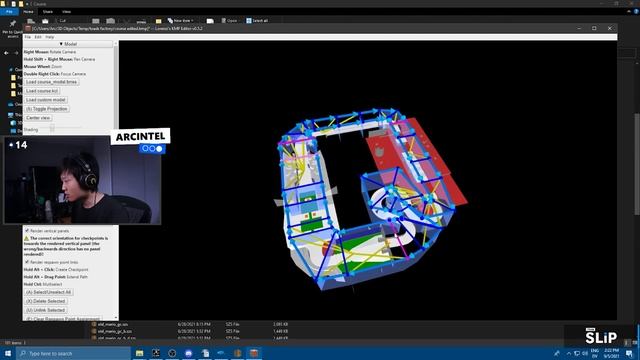This screenshot has height=360, width=640.
Task: Click the side panel's scroll-down arrow
Action: point(116,318)
